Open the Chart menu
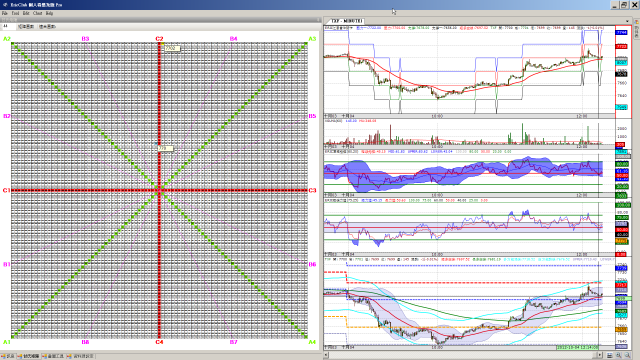Screen dimensions: 640x360 pos(37,13)
